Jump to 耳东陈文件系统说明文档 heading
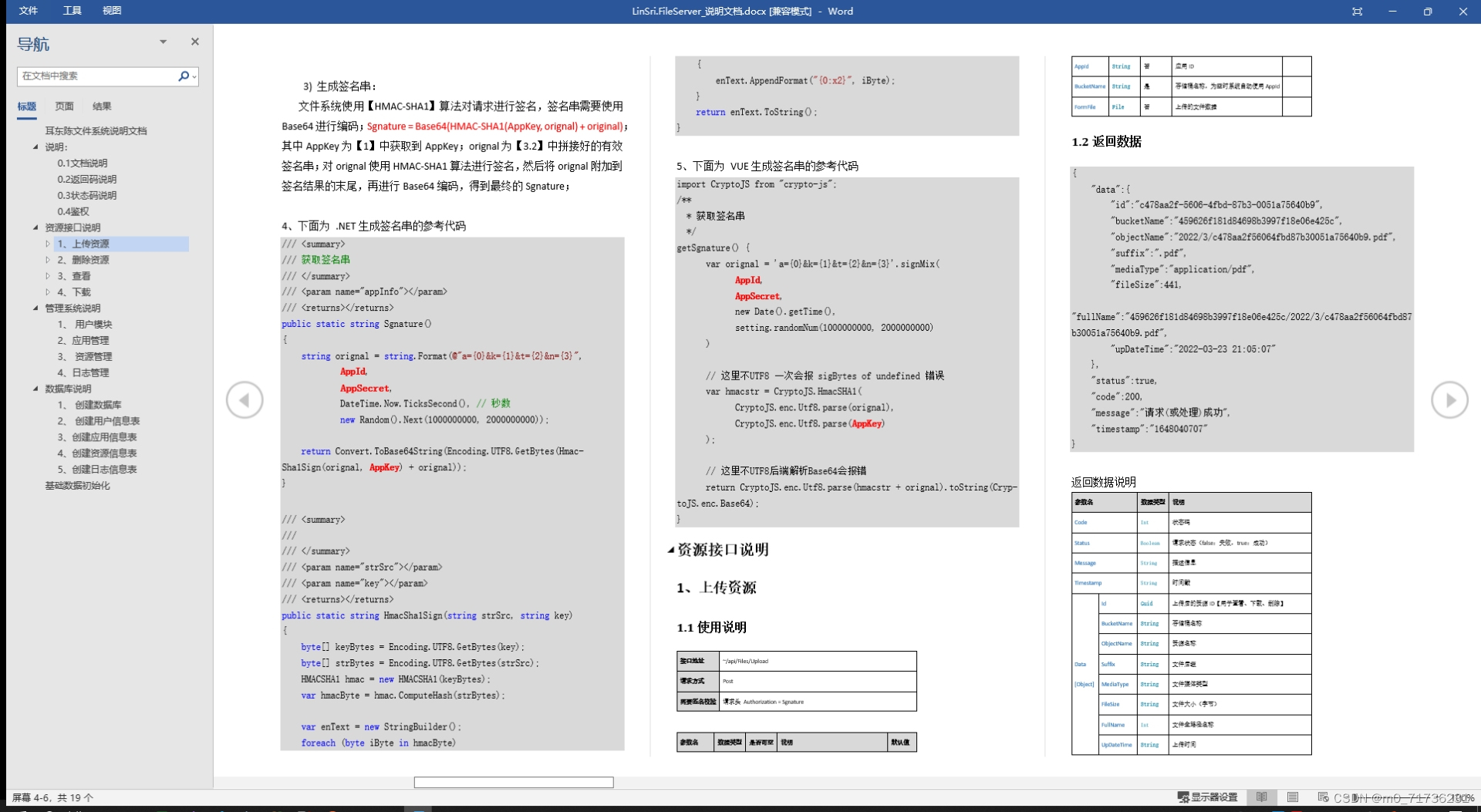 point(96,131)
